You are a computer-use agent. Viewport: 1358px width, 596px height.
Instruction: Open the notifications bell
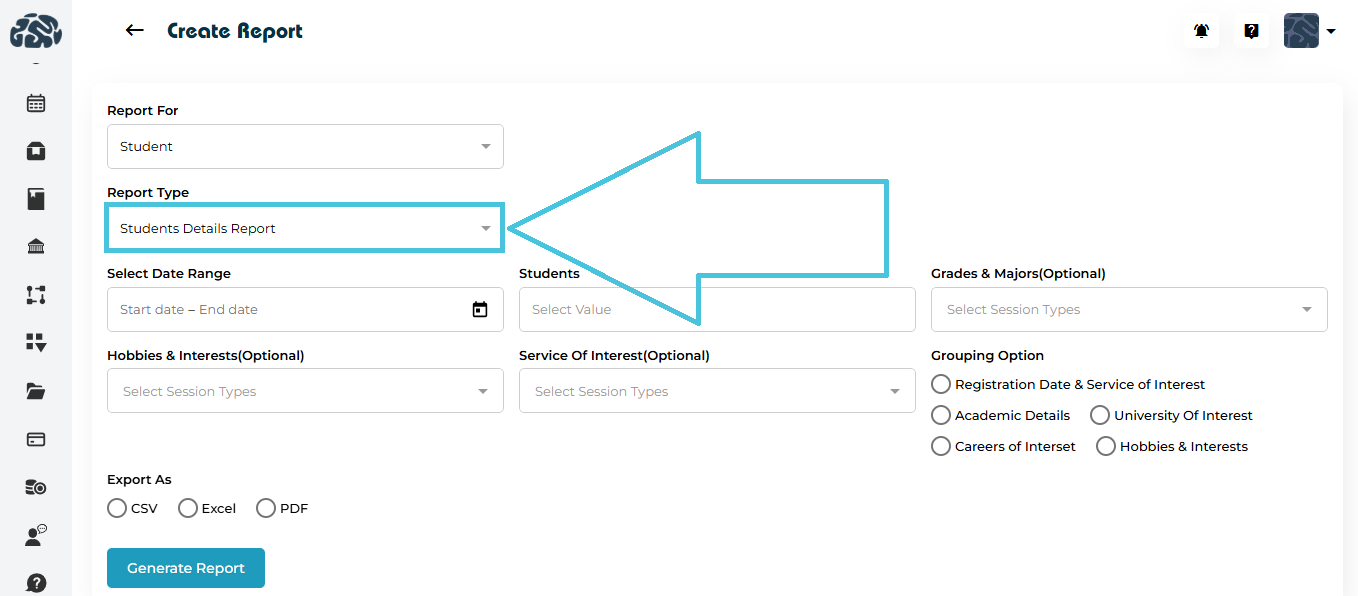tap(1201, 31)
